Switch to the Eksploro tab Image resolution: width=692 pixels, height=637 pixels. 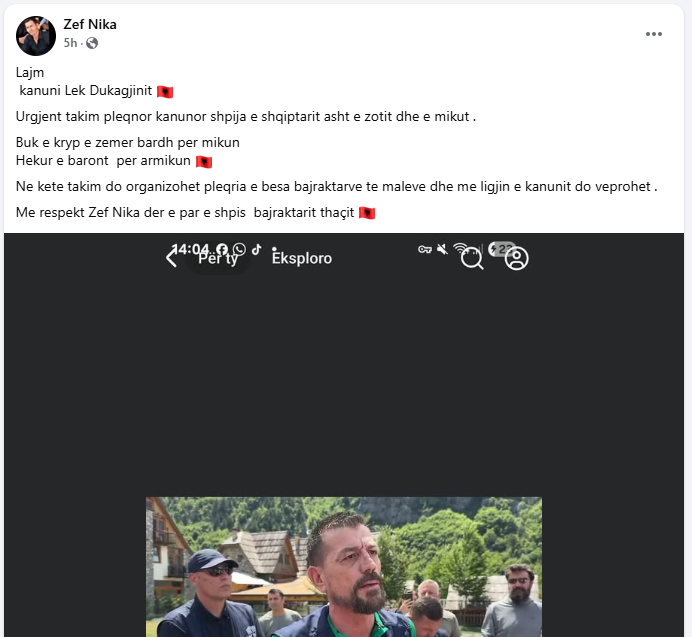[x=302, y=258]
